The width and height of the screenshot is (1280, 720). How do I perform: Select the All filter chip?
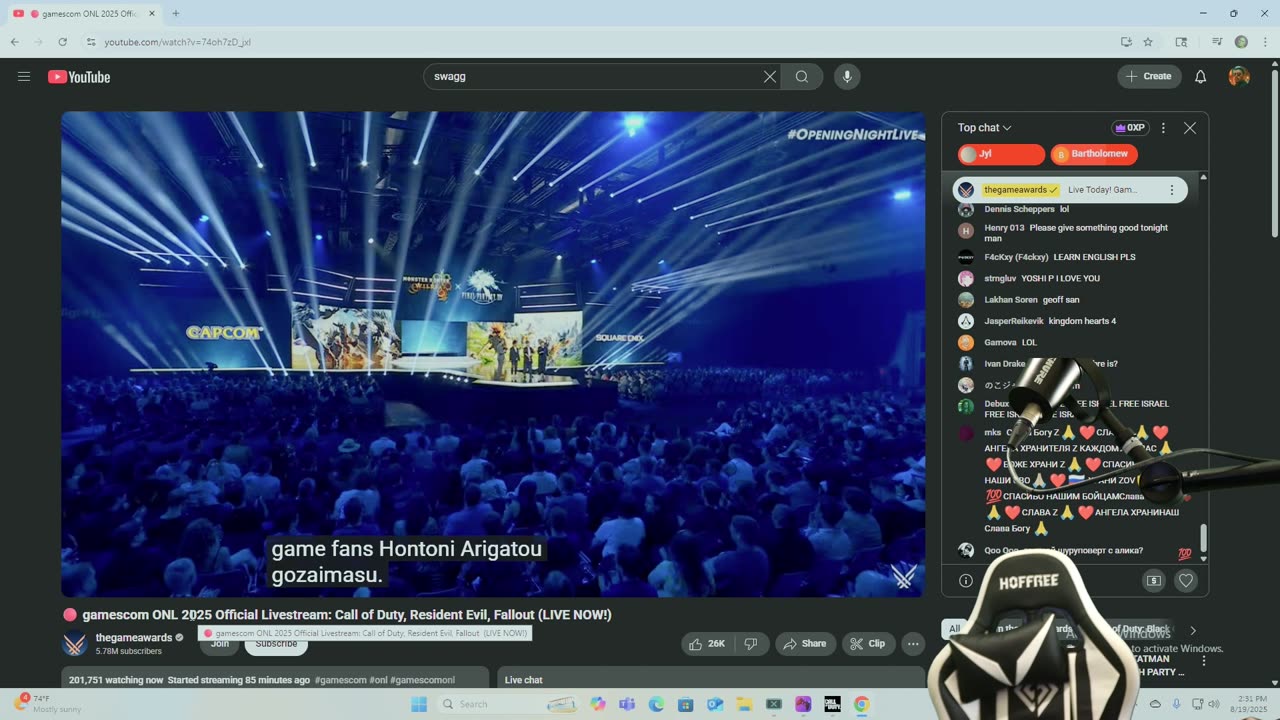[955, 629]
